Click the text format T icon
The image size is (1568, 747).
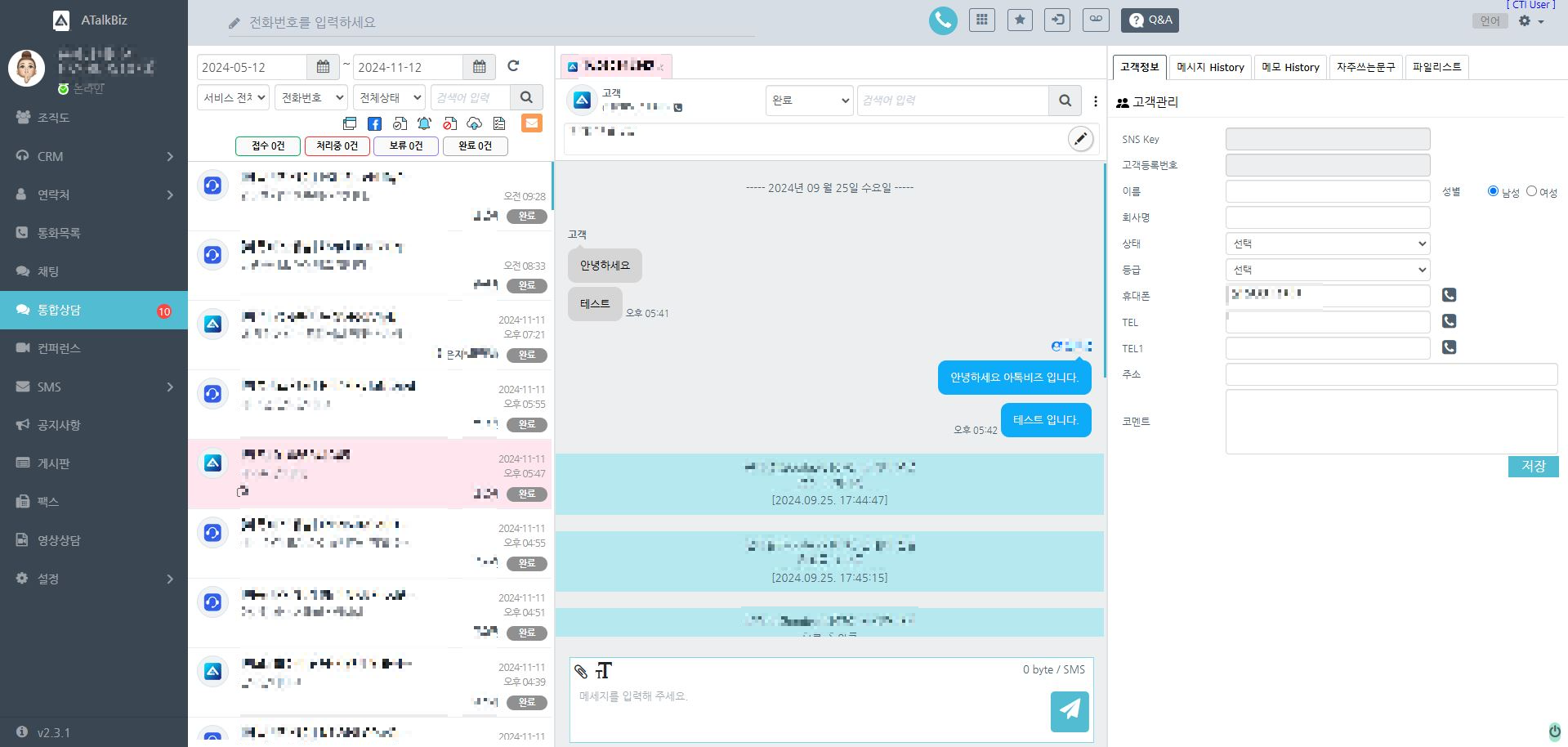click(x=603, y=671)
